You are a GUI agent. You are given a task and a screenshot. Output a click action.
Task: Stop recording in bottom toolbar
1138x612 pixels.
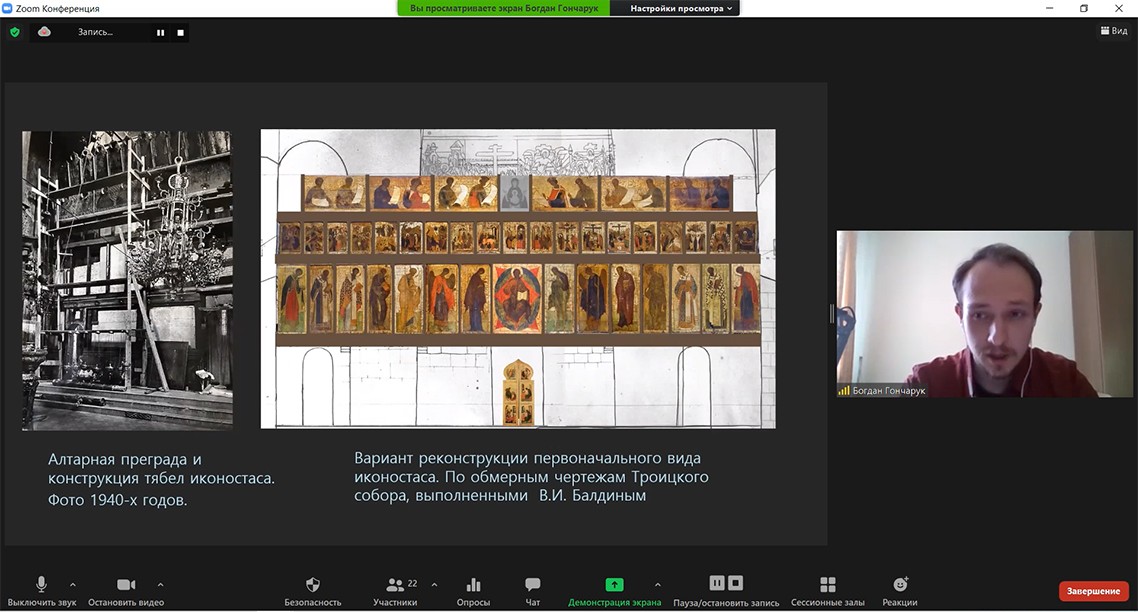pyautogui.click(x=735, y=583)
